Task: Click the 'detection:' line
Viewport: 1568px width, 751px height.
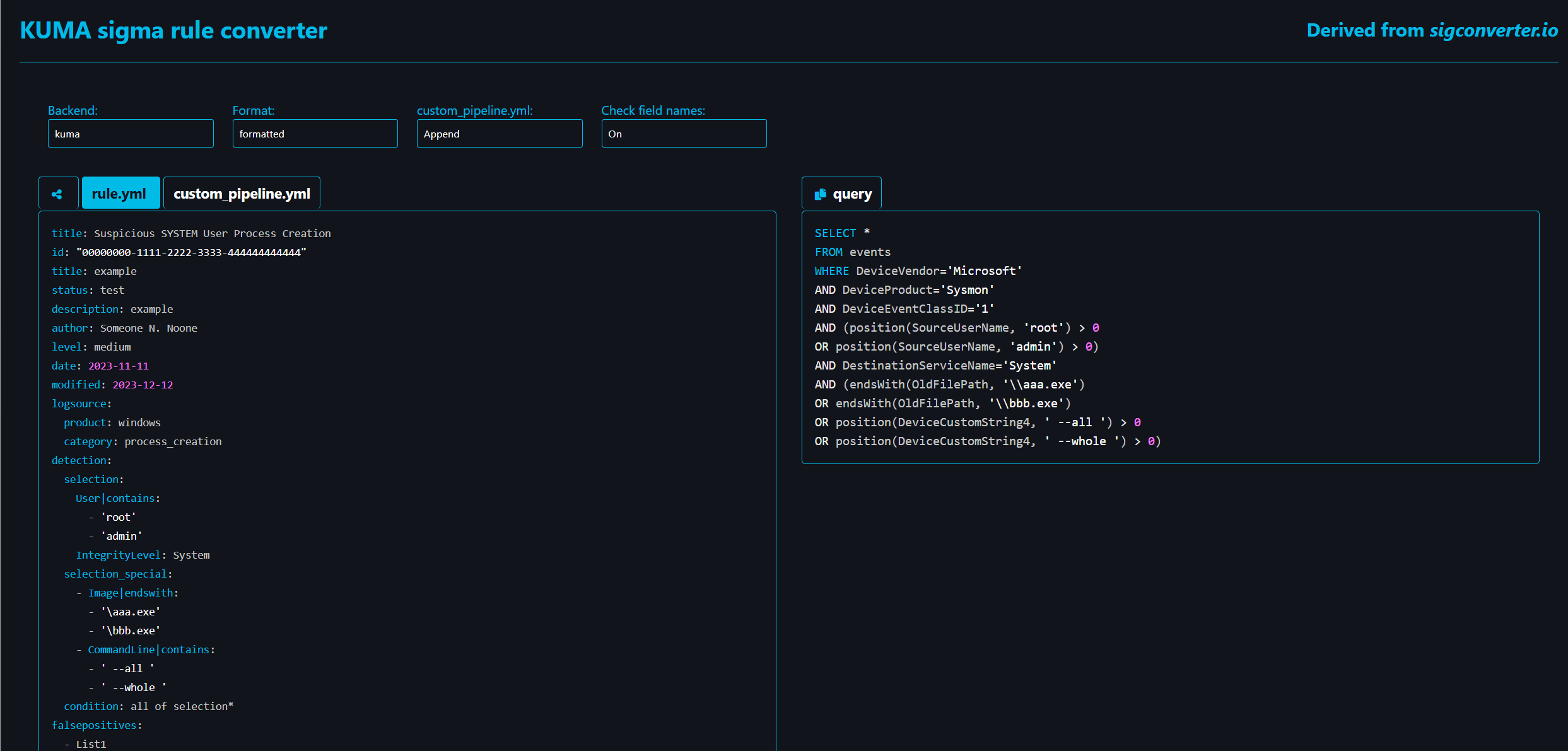Action: click(x=81, y=460)
